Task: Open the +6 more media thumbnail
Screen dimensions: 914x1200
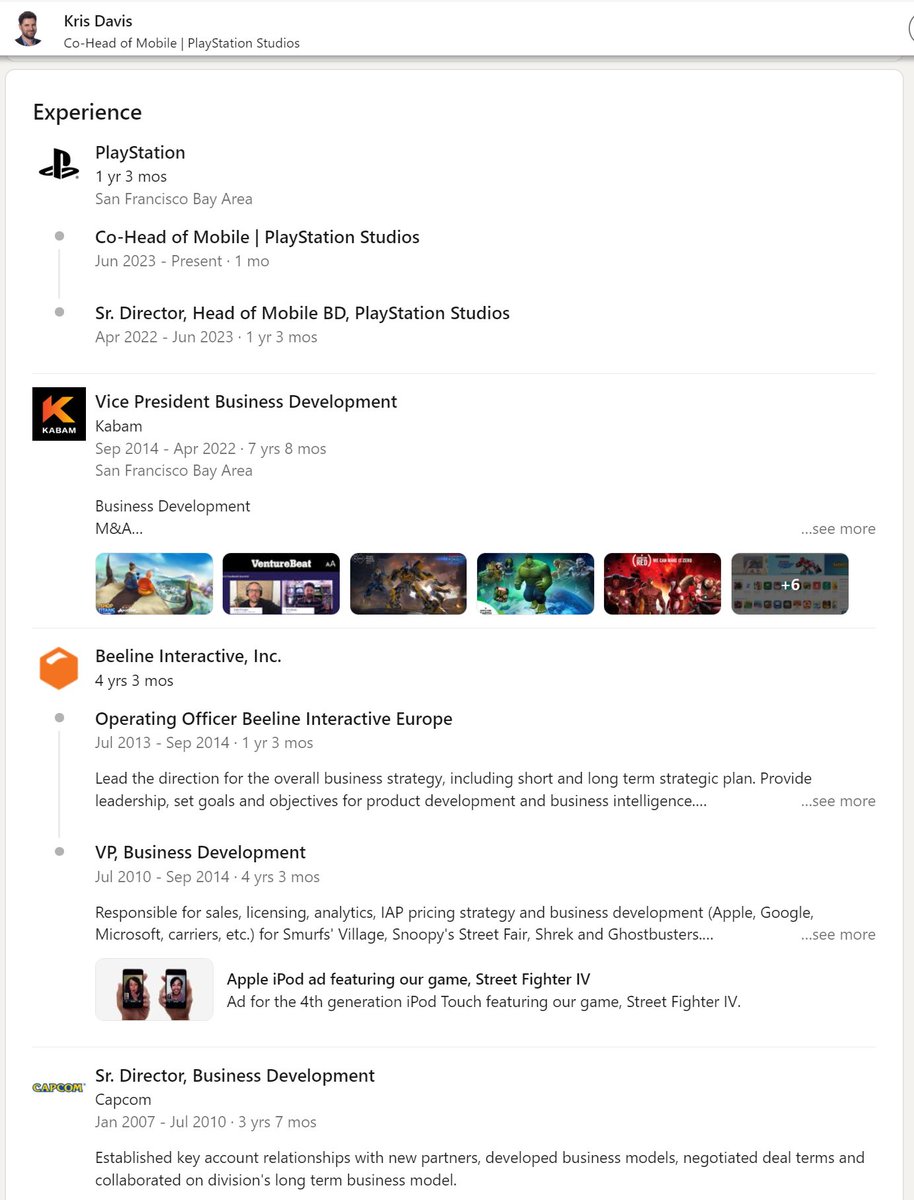Action: [x=790, y=584]
